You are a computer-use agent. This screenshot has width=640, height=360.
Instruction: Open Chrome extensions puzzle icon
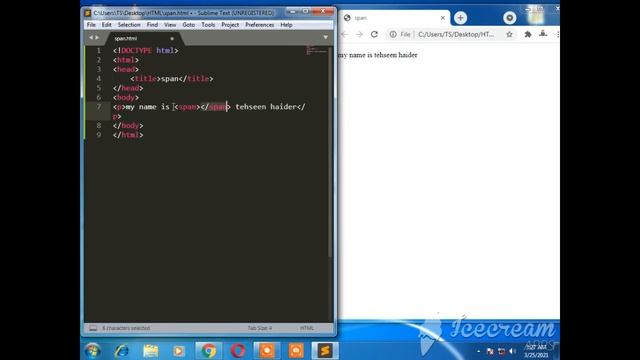point(528,34)
